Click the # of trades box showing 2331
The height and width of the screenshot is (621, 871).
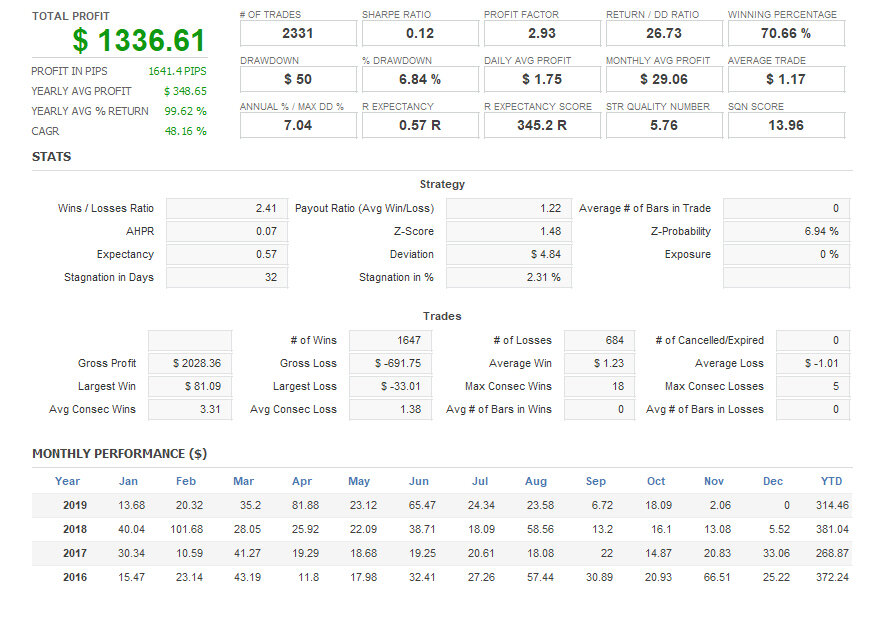(x=298, y=33)
